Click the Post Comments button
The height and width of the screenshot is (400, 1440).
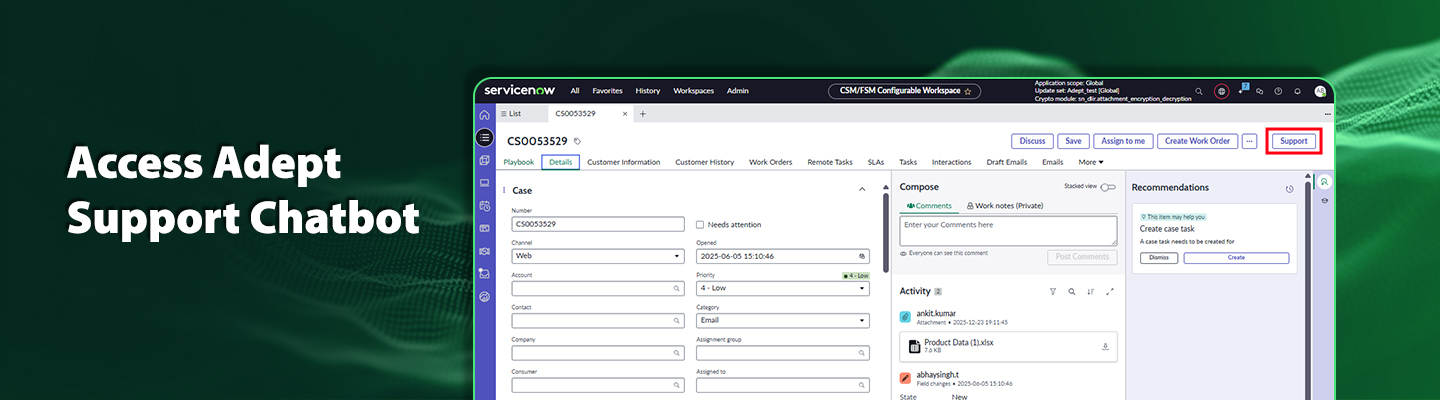coord(1082,257)
